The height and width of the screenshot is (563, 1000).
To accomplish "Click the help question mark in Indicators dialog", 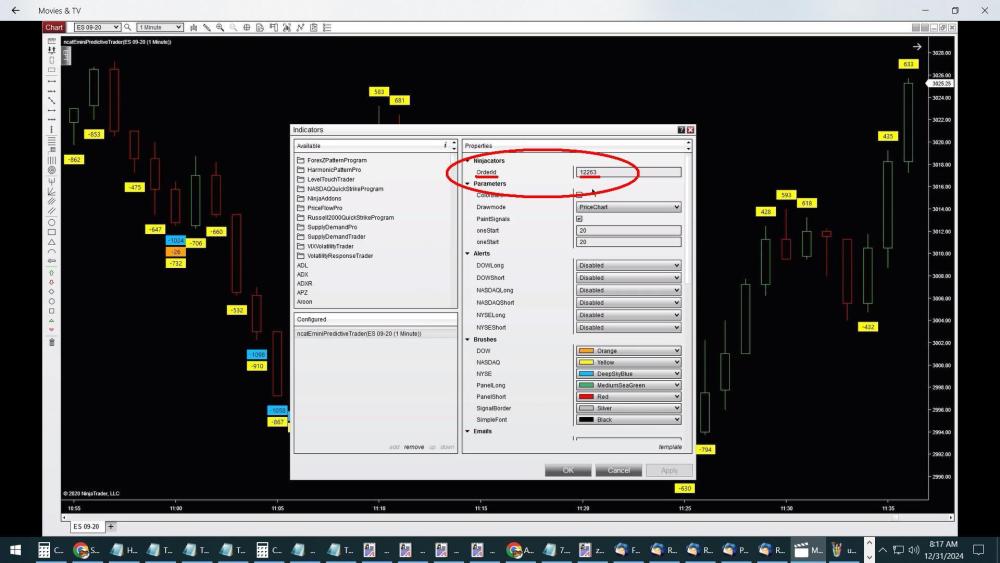I will tap(681, 130).
